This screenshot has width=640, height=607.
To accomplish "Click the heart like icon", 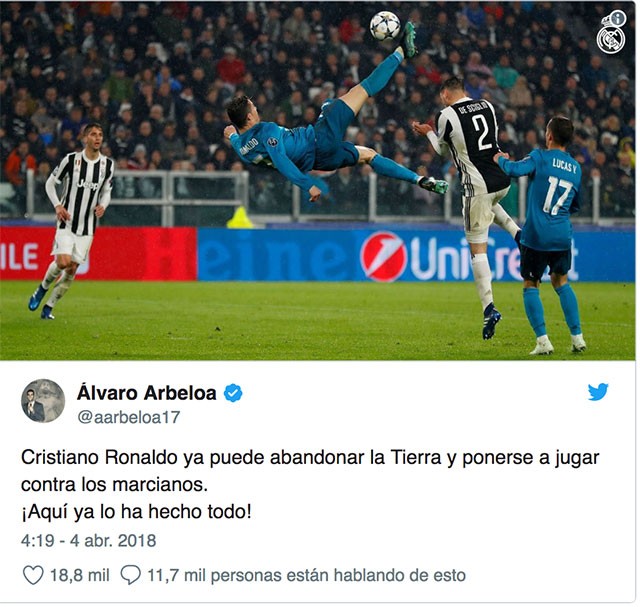I will [33, 575].
